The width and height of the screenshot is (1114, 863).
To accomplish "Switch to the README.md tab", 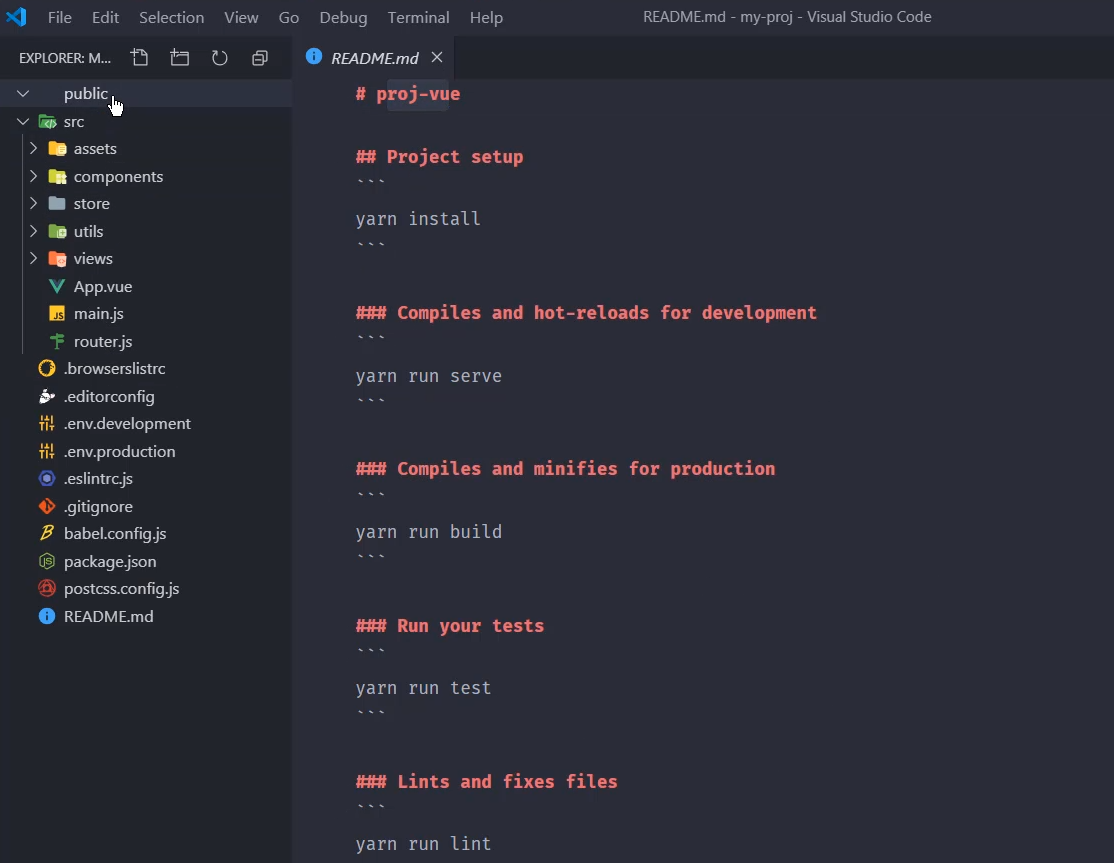I will coord(374,58).
